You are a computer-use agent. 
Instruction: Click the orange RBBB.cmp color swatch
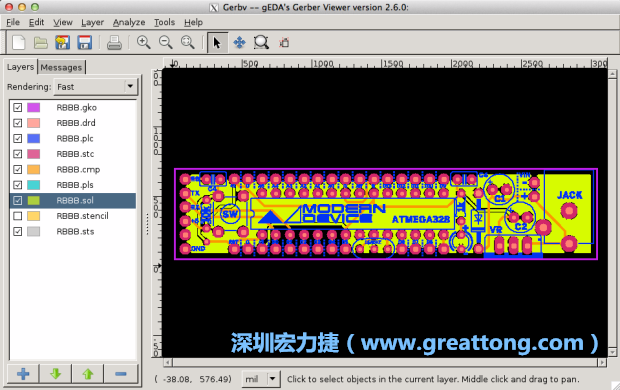coord(34,169)
